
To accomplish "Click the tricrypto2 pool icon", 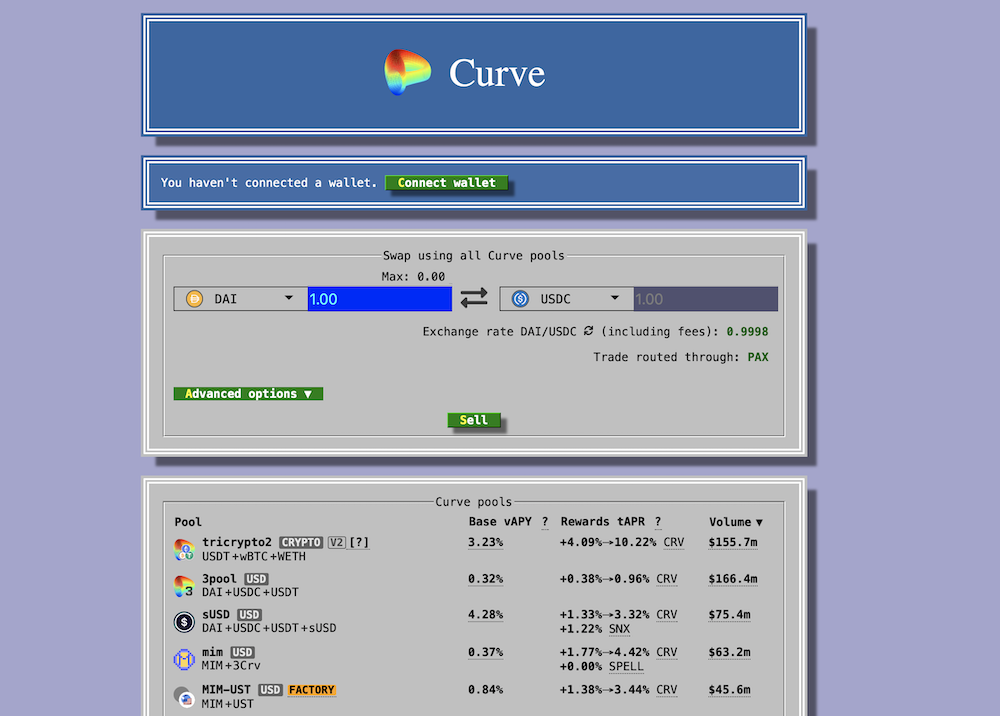I will 184,550.
